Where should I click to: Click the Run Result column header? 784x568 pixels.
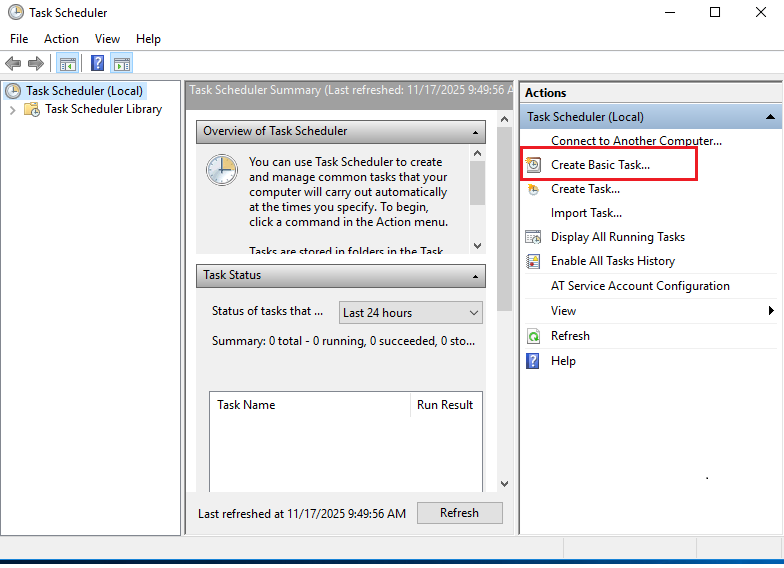click(446, 405)
